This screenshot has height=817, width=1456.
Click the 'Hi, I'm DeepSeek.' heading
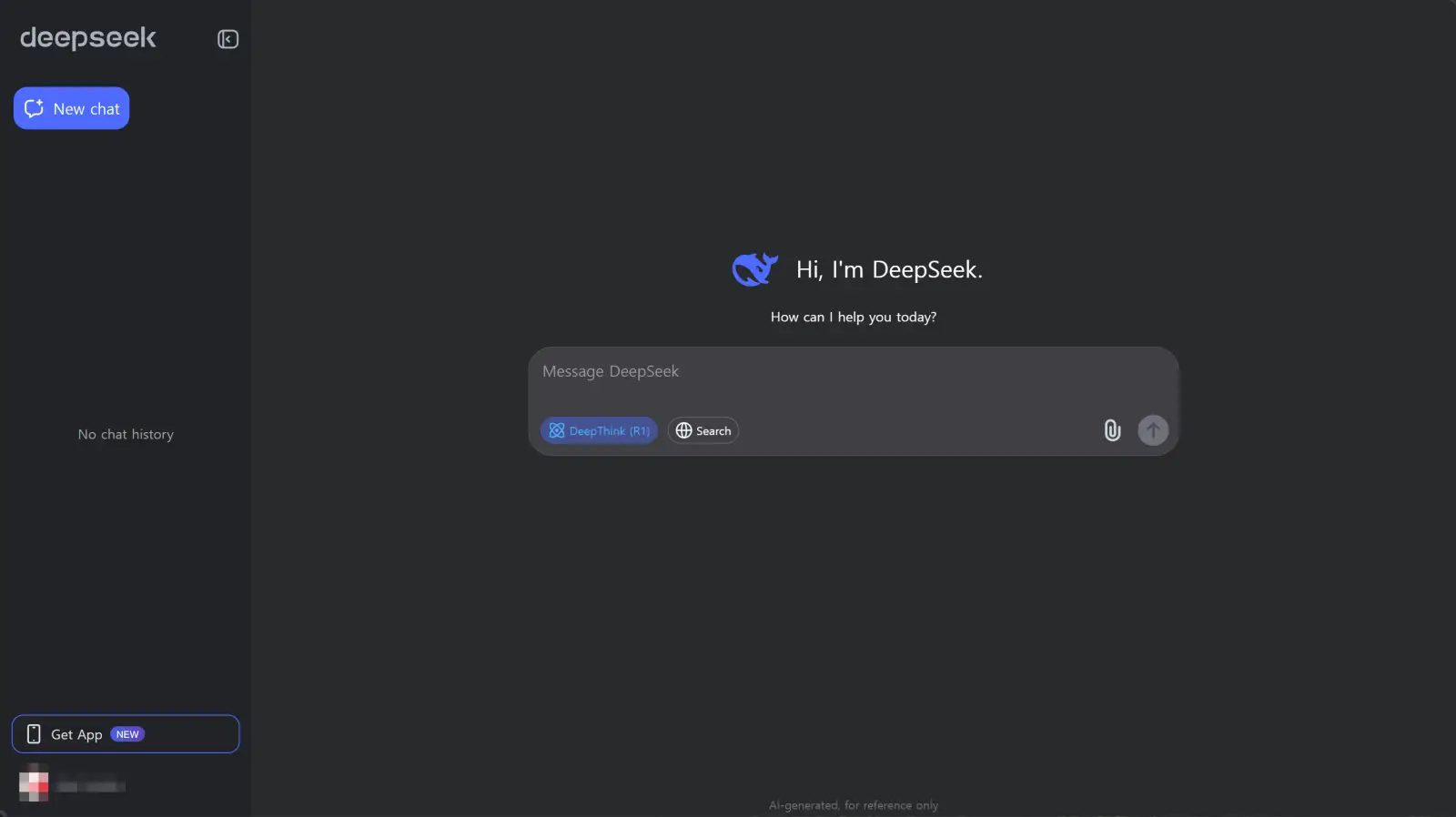[889, 269]
